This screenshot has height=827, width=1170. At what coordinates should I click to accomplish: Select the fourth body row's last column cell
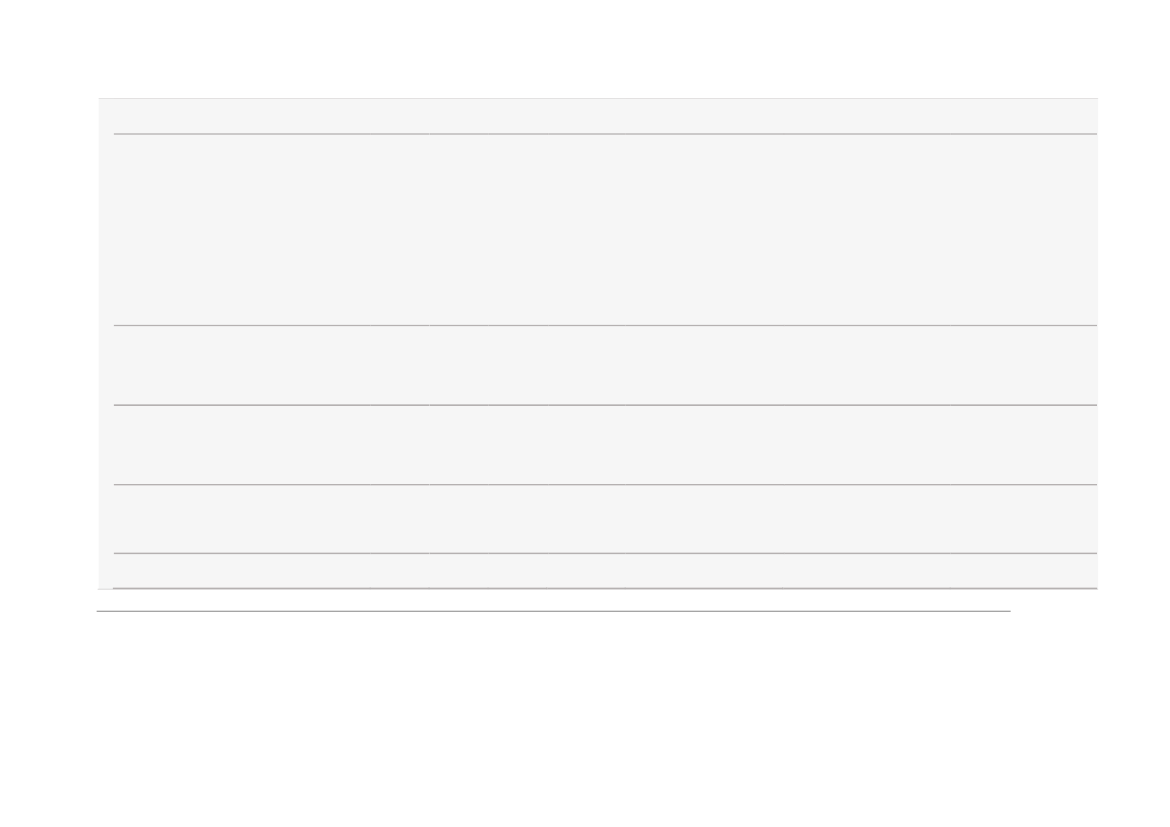1024,519
